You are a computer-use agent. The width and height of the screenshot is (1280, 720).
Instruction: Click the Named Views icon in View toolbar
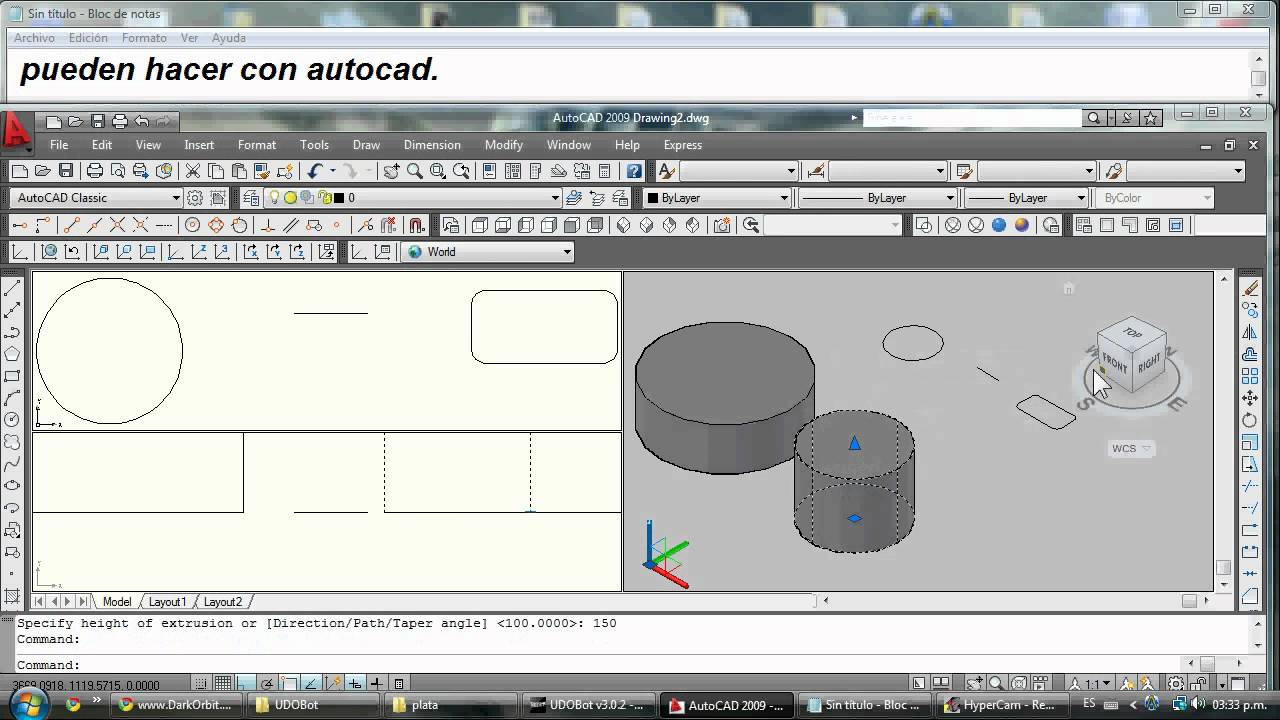pos(451,225)
